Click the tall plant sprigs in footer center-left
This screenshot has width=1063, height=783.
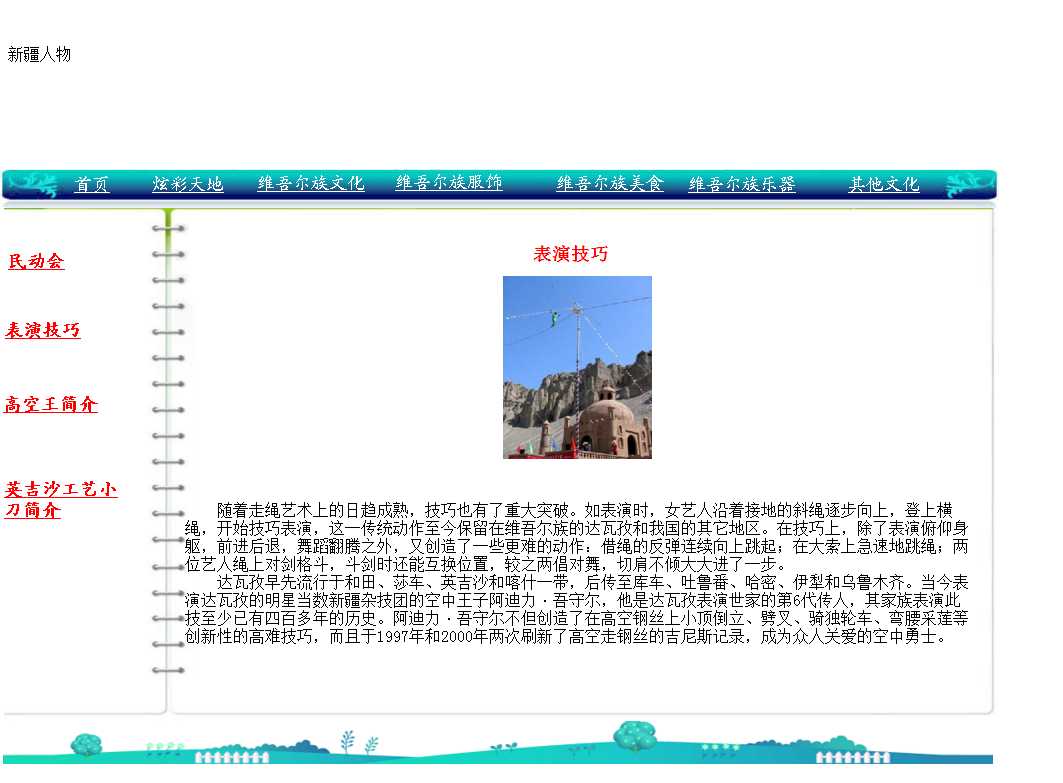click(x=347, y=742)
